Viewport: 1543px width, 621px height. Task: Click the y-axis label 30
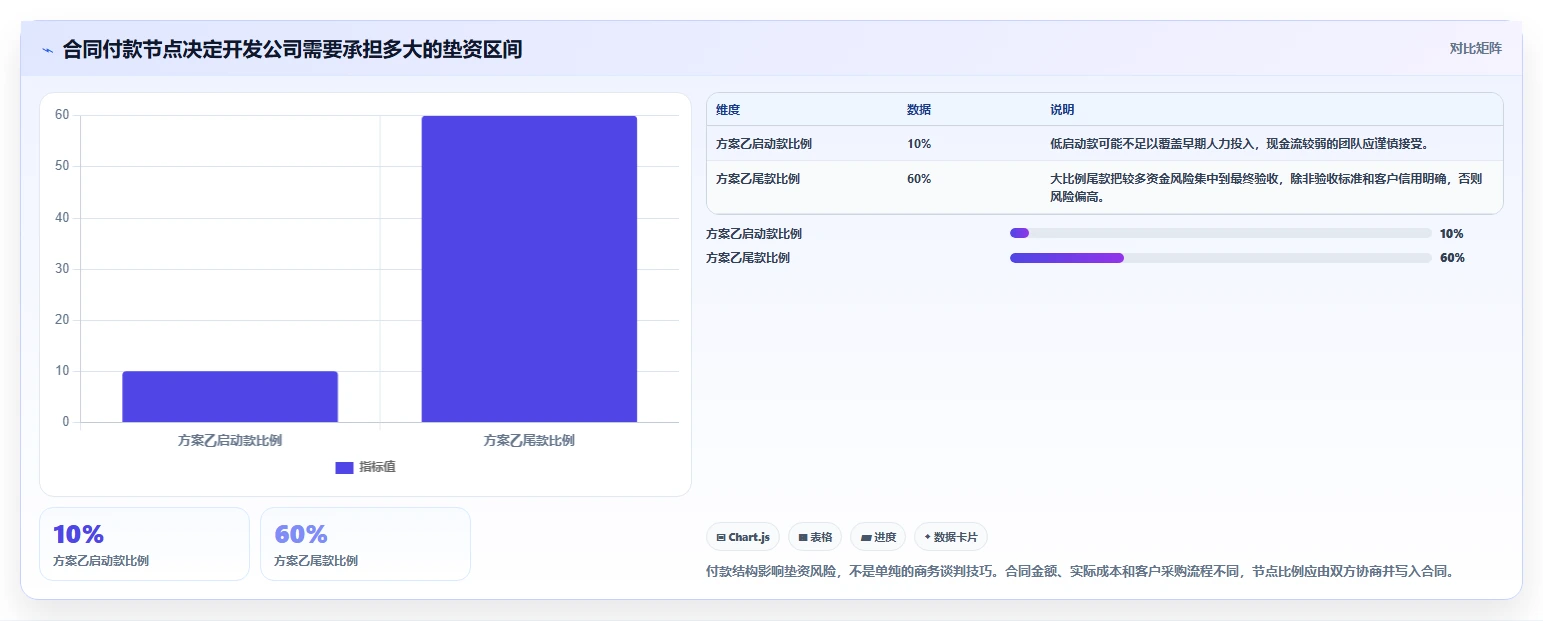click(x=62, y=269)
